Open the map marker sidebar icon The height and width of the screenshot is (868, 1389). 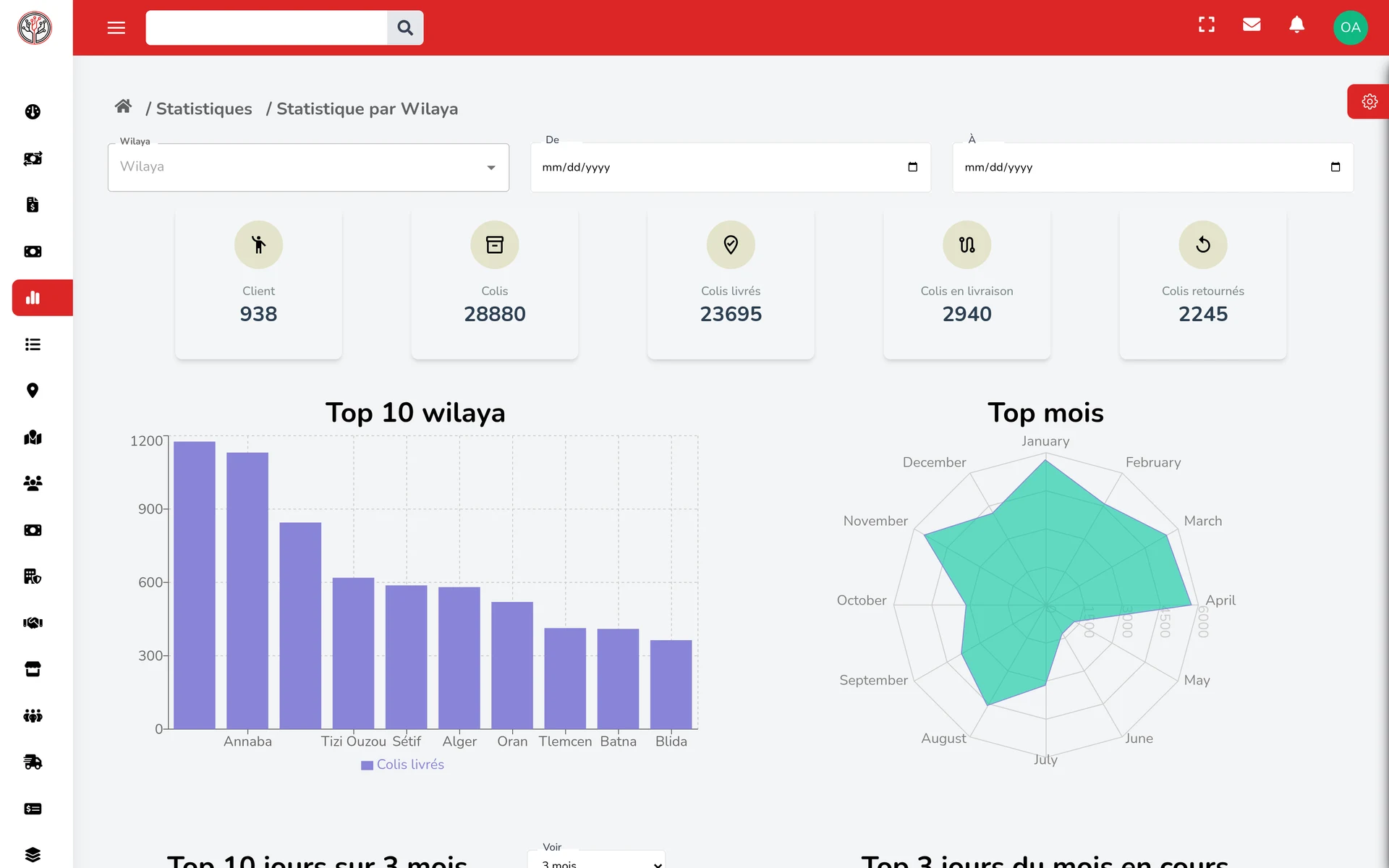pos(33,437)
